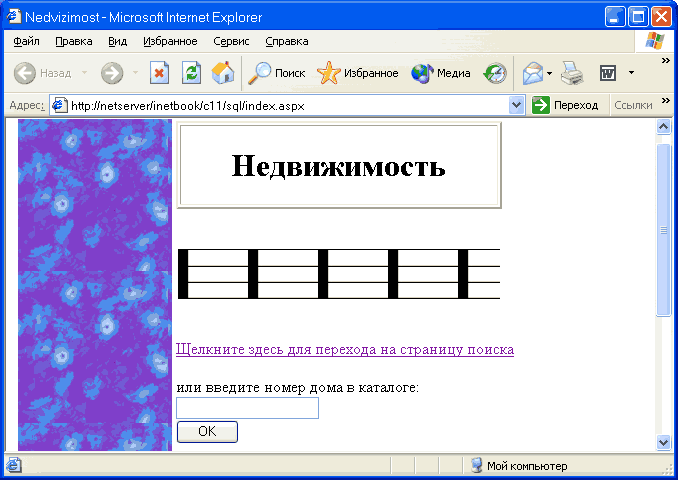Edit page with Word icon
The height and width of the screenshot is (480, 678).
tap(608, 73)
